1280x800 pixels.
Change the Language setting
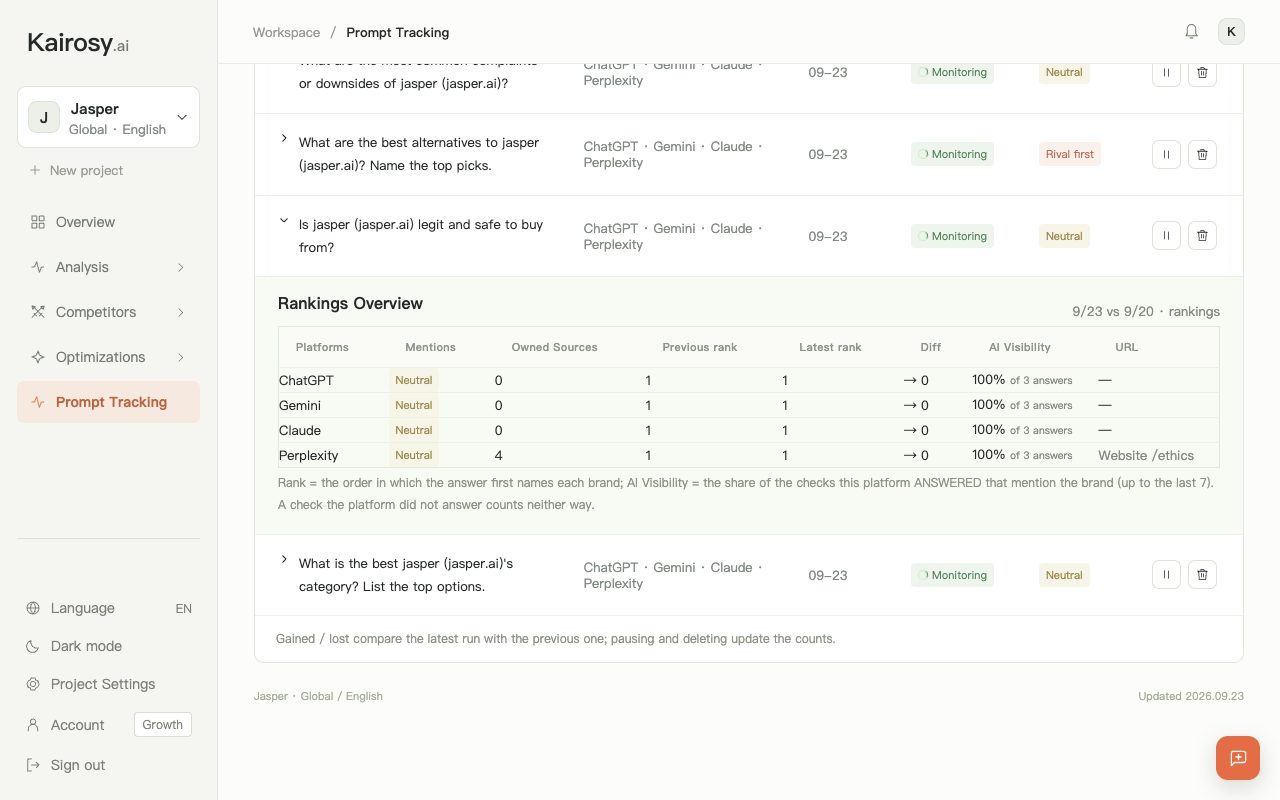pyautogui.click(x=108, y=608)
